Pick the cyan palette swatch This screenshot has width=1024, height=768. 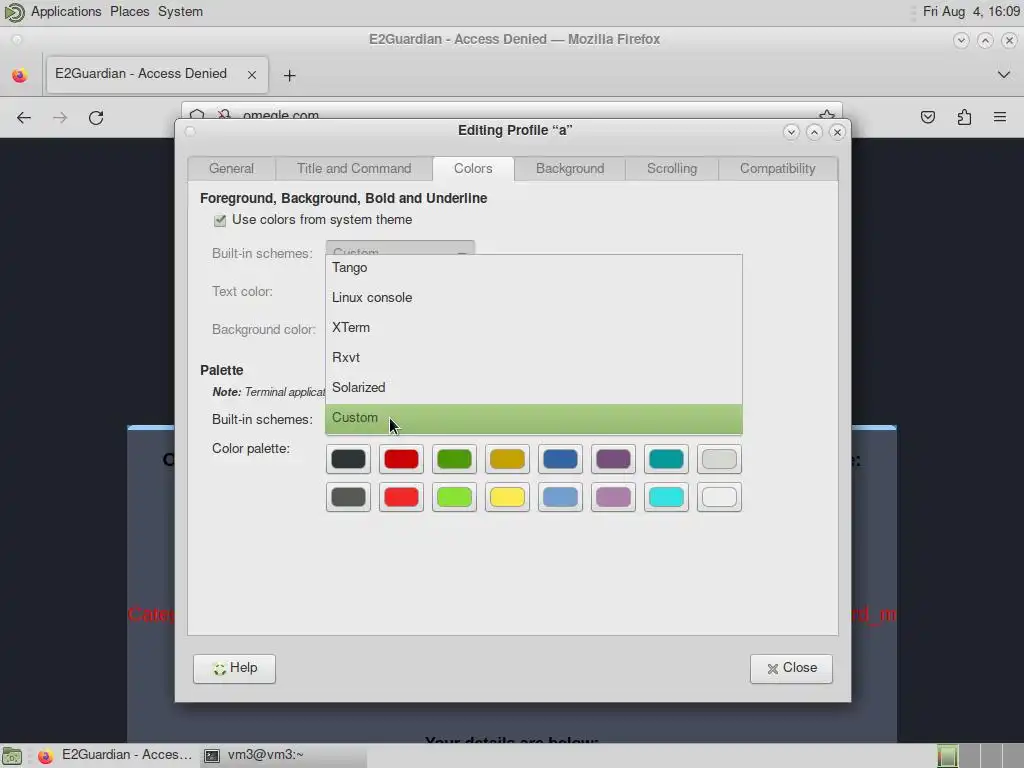[x=665, y=497]
